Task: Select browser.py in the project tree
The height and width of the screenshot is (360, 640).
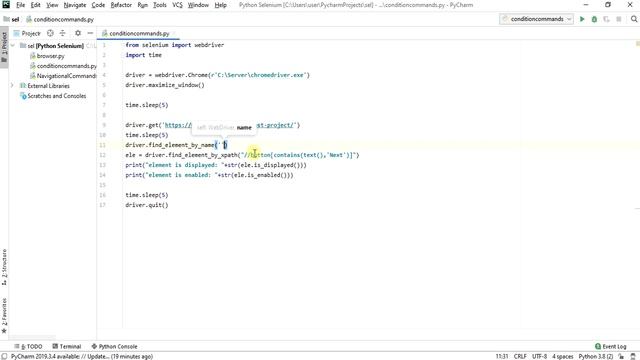Action: point(47,56)
